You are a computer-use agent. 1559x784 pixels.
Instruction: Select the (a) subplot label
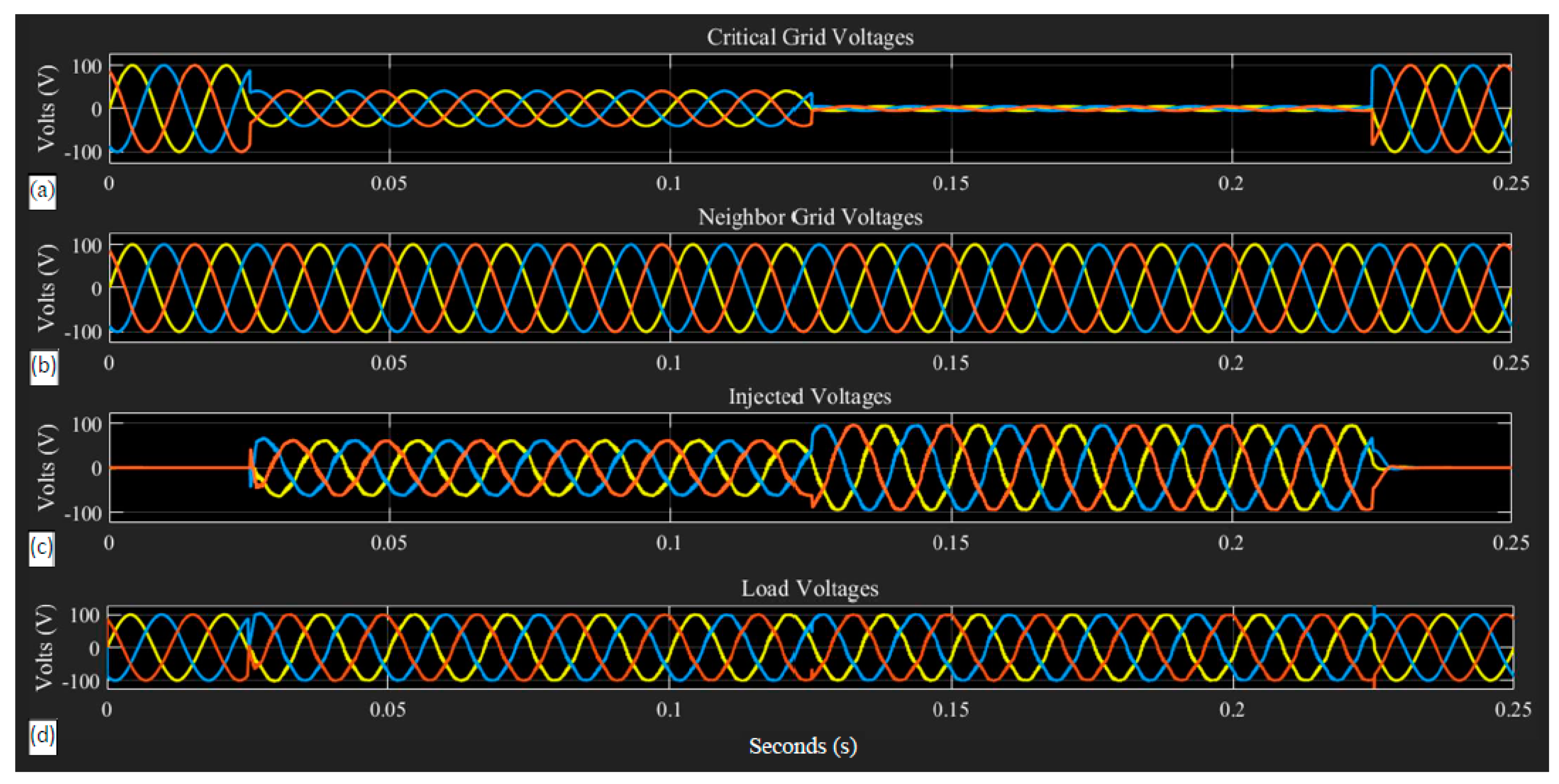[x=42, y=192]
